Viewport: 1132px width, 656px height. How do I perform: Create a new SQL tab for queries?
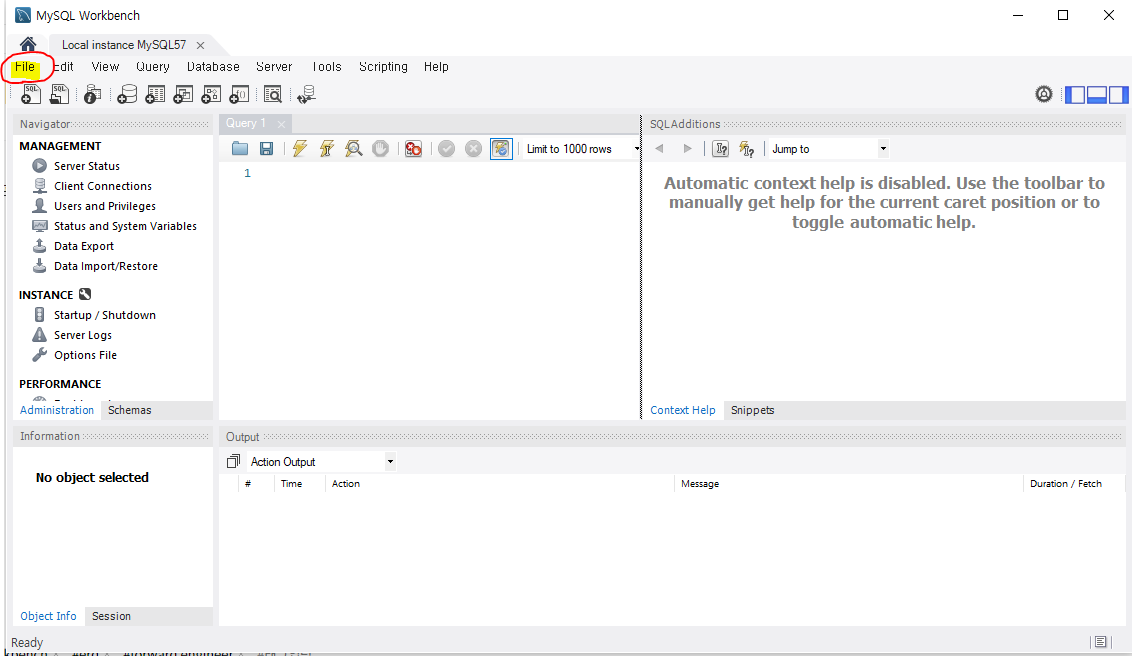(x=31, y=94)
